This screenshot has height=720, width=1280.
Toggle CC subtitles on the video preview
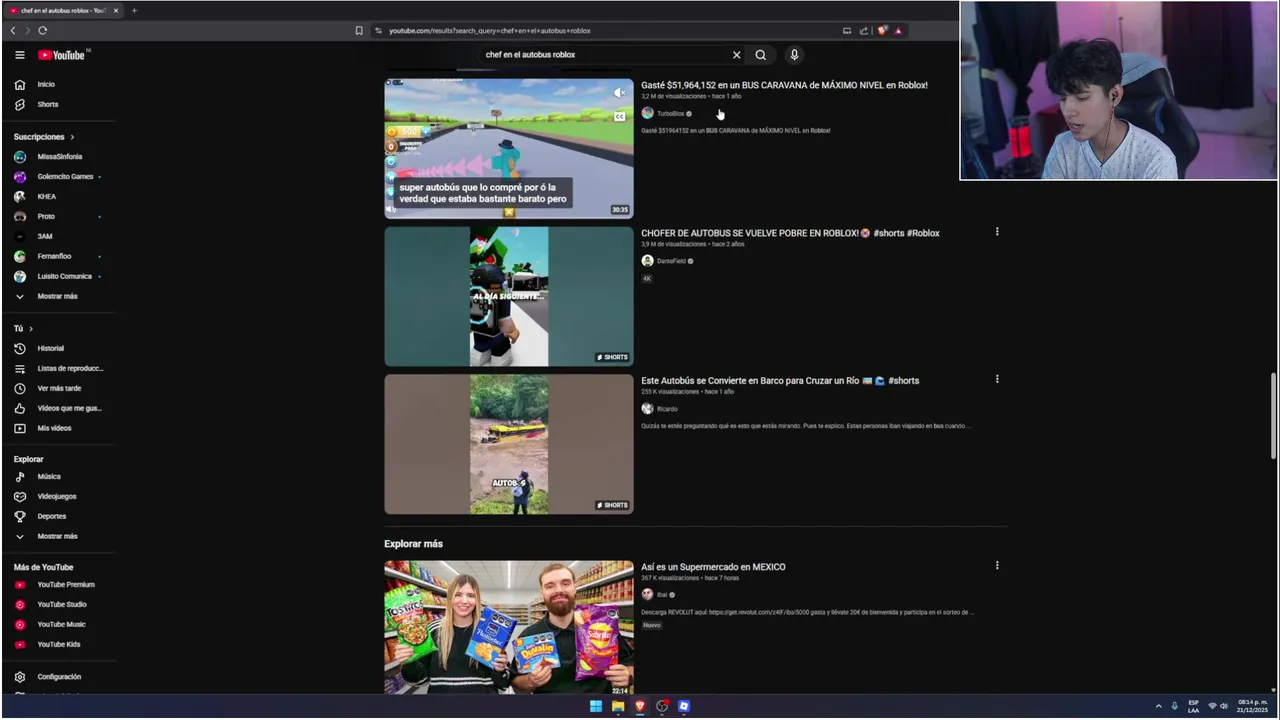point(620,117)
